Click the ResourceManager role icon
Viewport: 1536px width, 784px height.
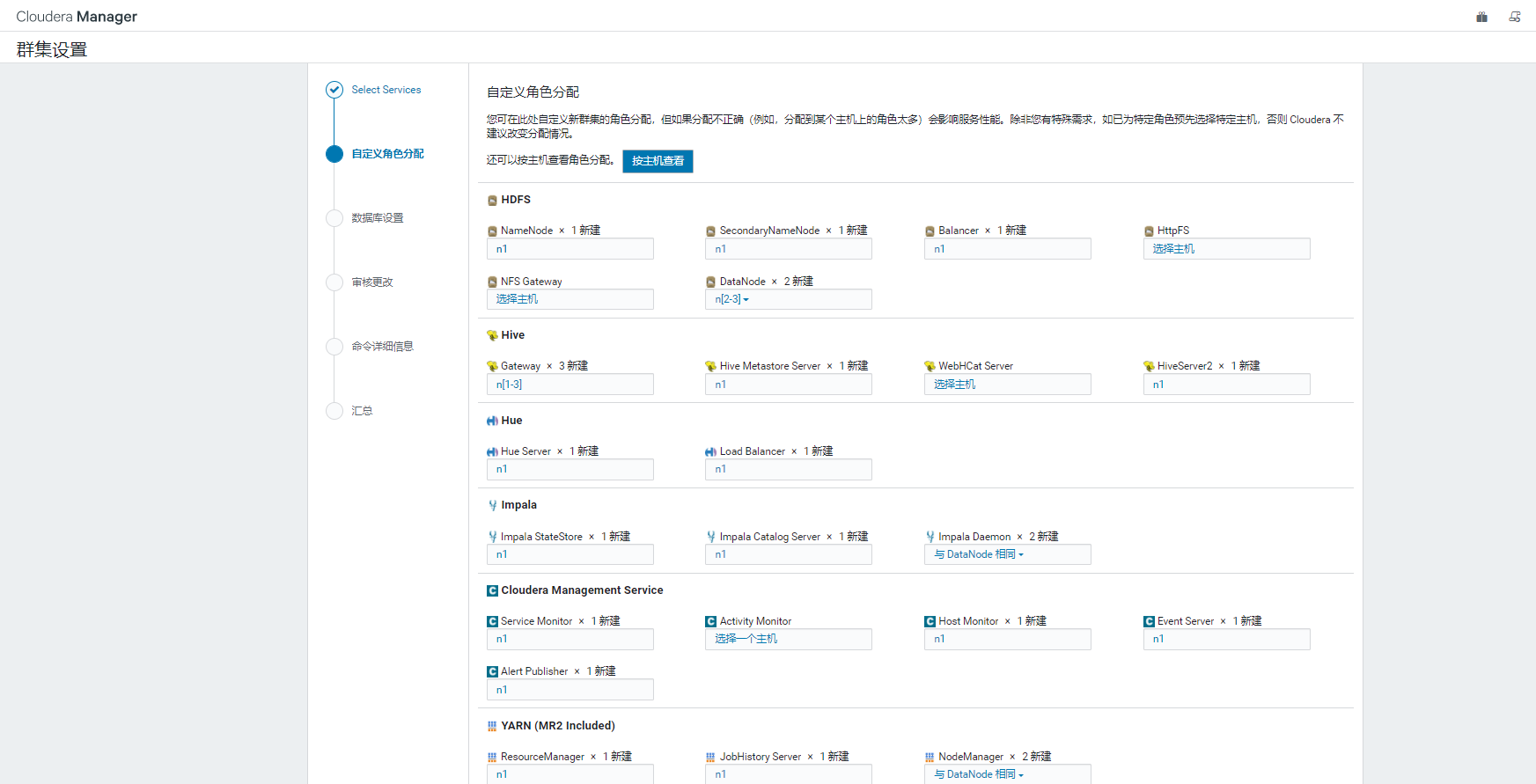(492, 757)
